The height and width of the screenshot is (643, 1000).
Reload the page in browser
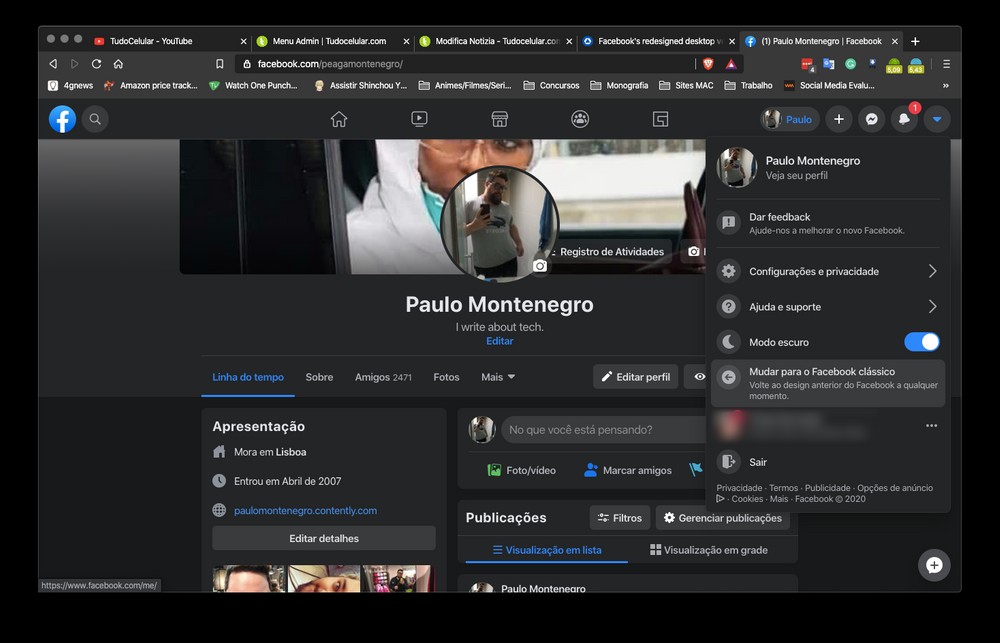click(x=96, y=64)
